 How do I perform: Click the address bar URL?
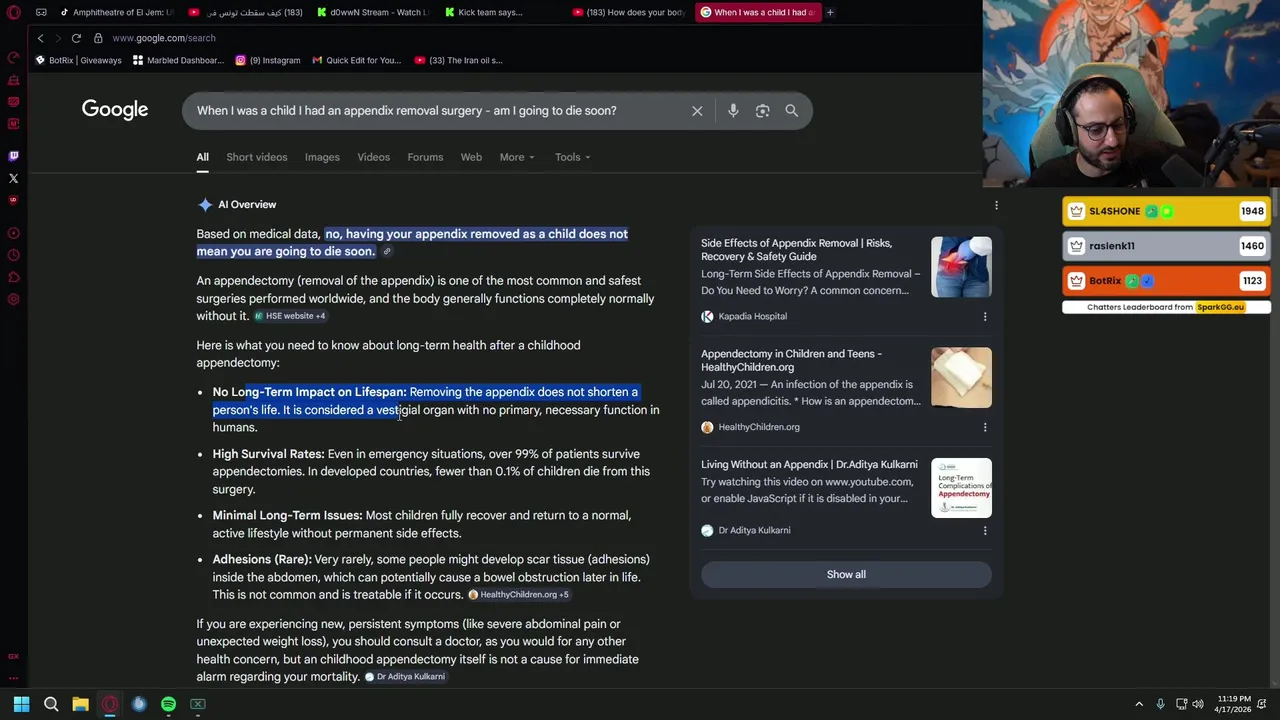pyautogui.click(x=163, y=38)
